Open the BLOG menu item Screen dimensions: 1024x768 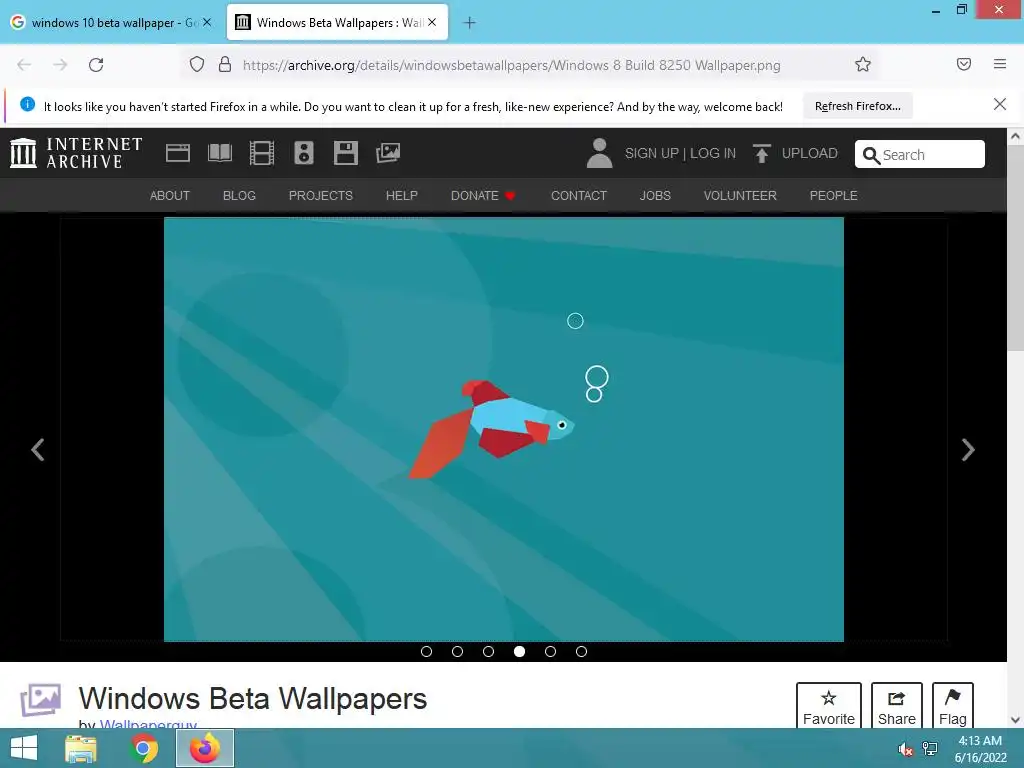239,196
